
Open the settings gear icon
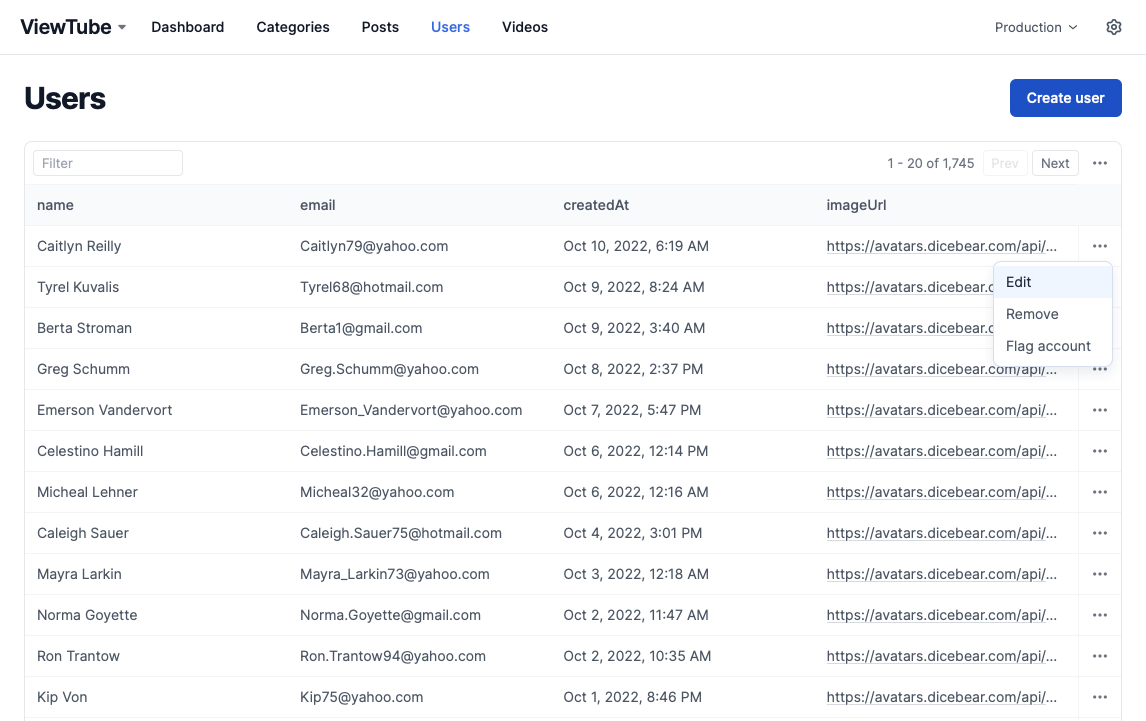click(x=1114, y=27)
